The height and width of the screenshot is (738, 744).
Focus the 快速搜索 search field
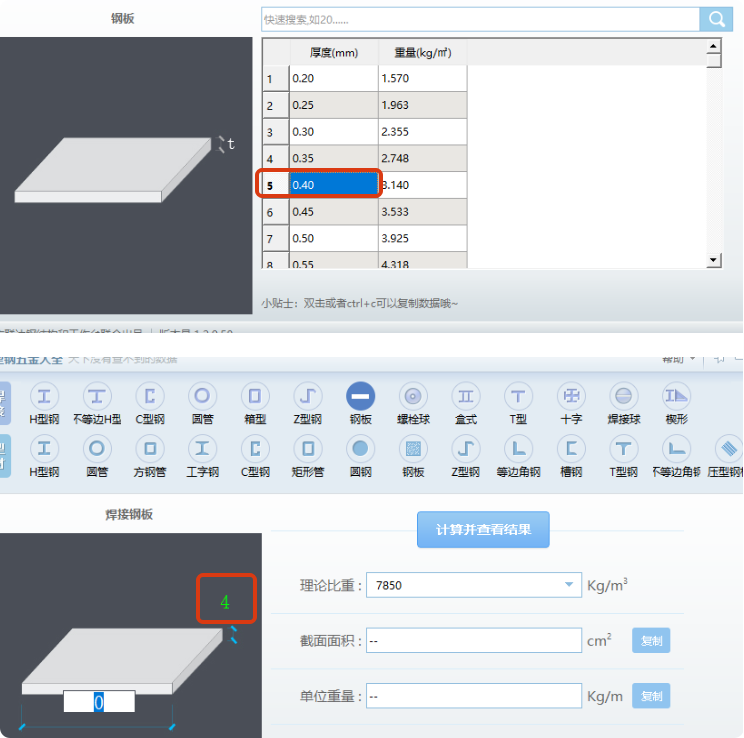(480, 19)
